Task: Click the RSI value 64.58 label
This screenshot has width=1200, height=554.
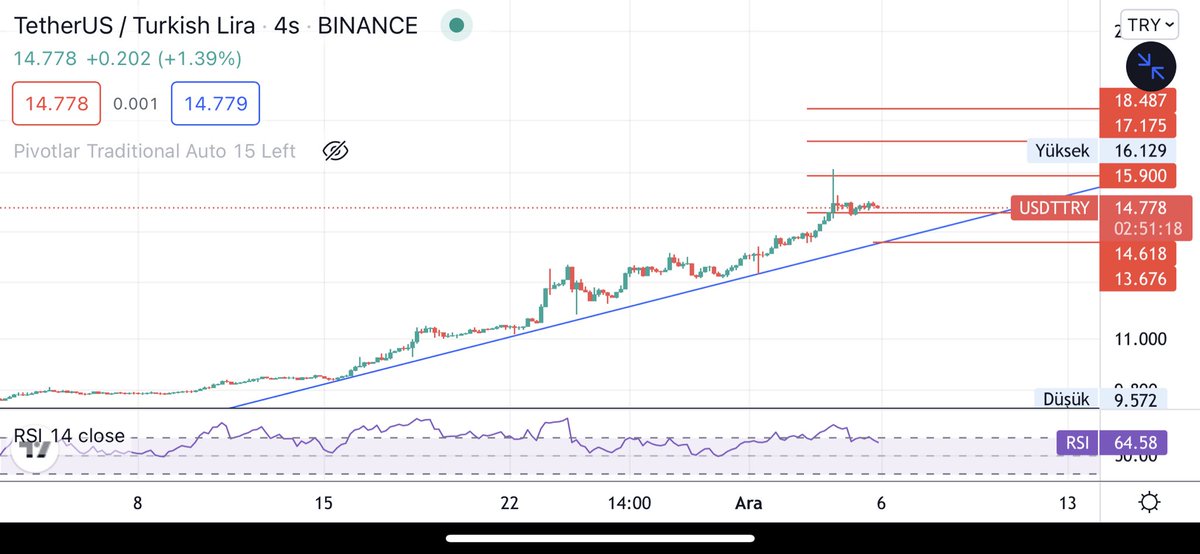Action: click(1134, 442)
